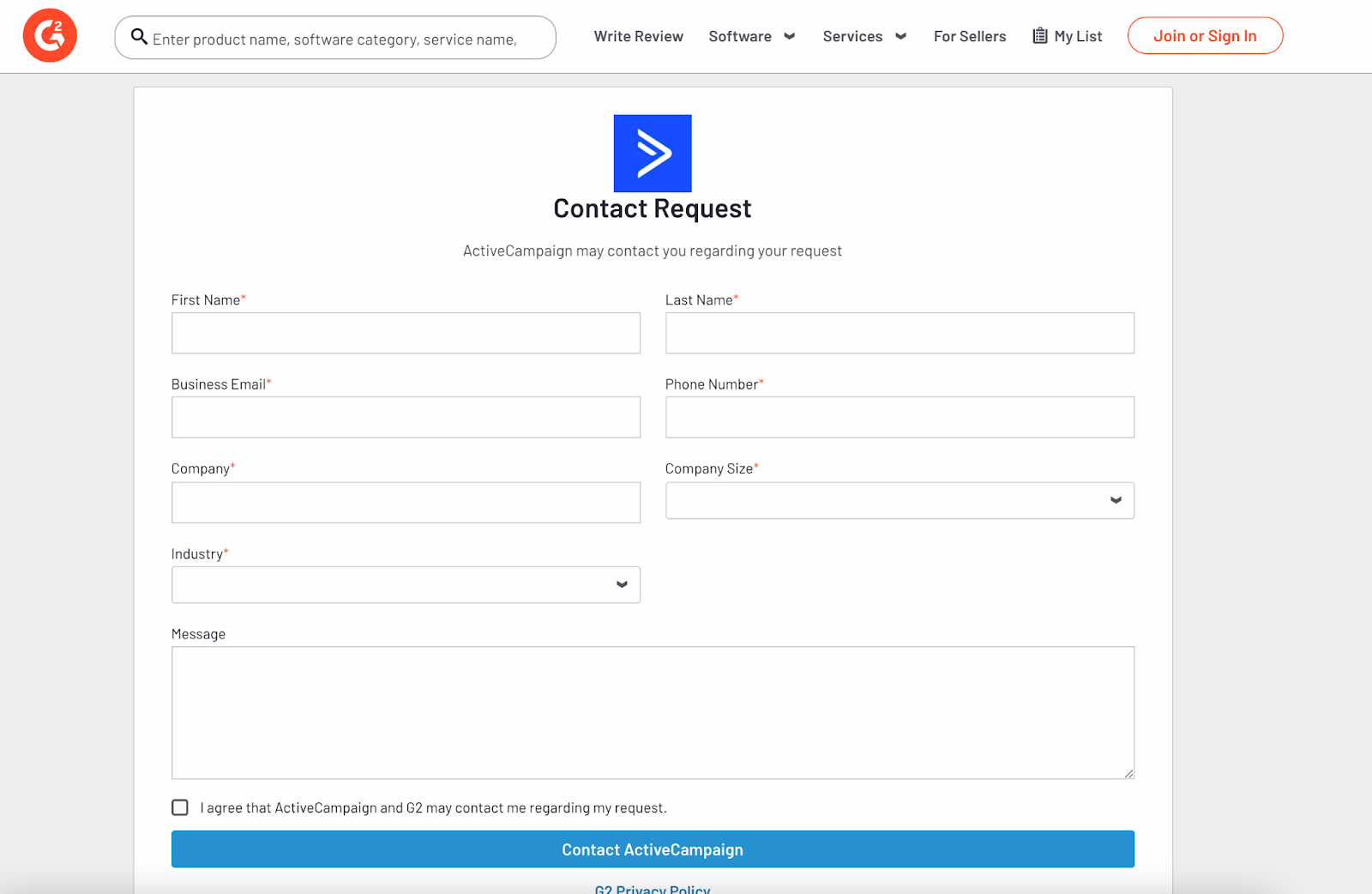Click 'ActiveCampaign may contact you regarding your request'
Viewport: 1372px width, 894px height.
point(653,251)
